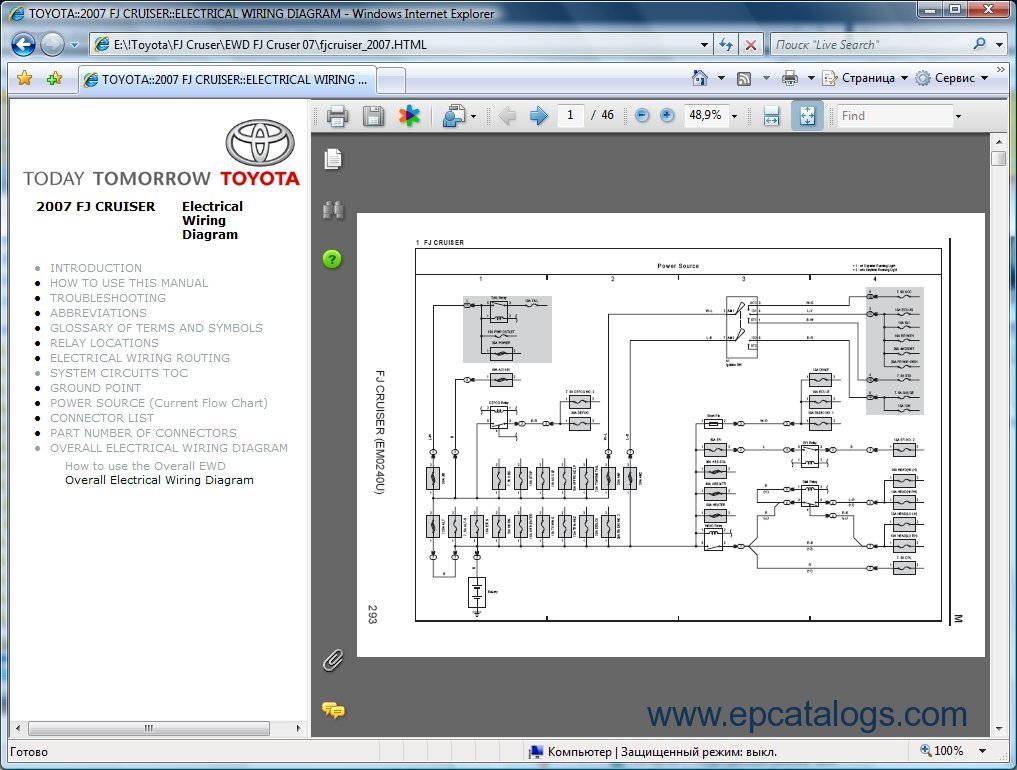
Task: Open the 48,9% zoom level dropdown
Action: 734,116
